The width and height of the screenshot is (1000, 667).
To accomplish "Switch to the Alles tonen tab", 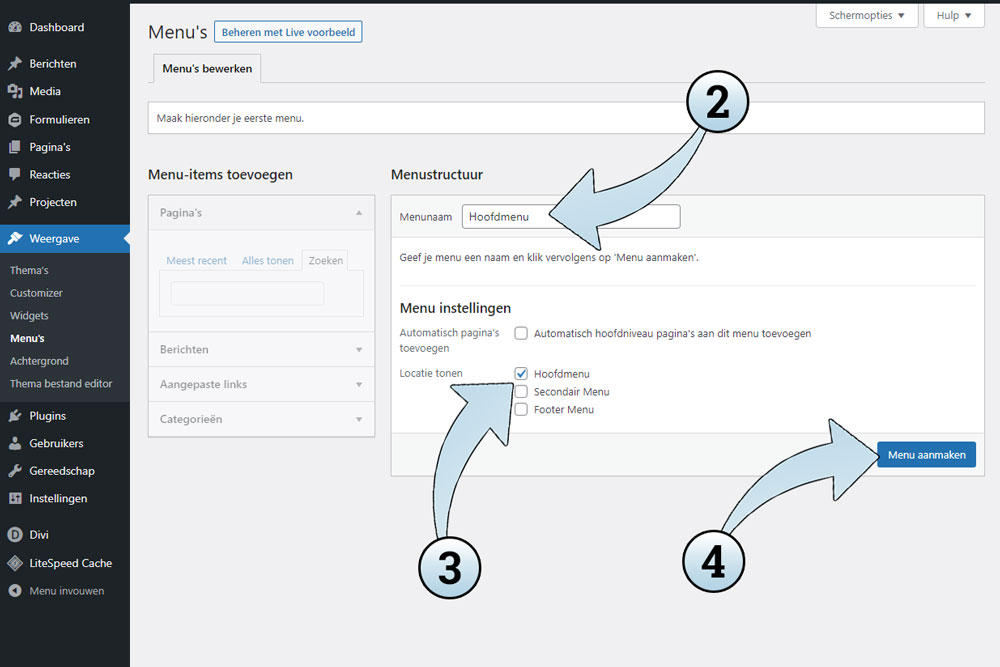I will [267, 261].
